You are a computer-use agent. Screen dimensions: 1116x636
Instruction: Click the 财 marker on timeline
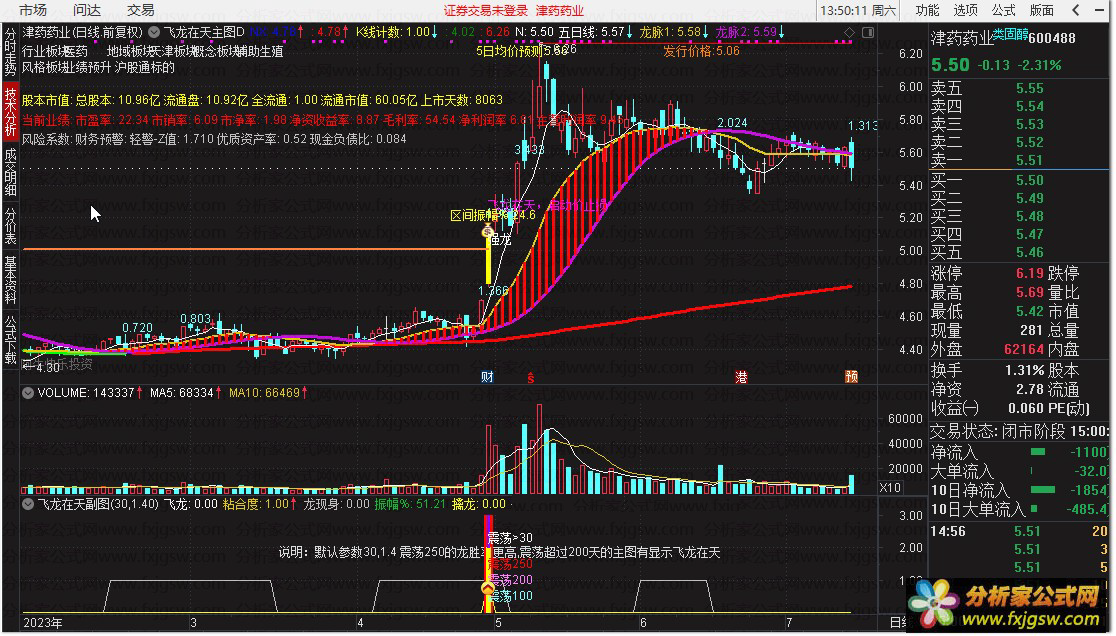pyautogui.click(x=487, y=377)
